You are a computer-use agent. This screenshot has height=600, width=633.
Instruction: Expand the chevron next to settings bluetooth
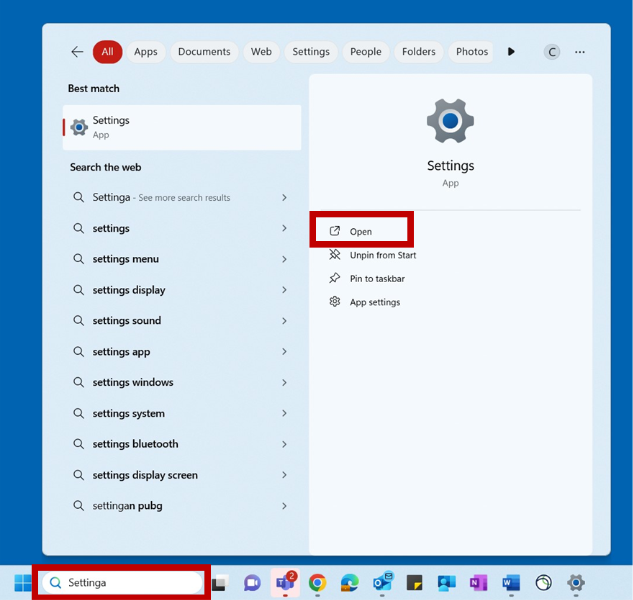click(284, 444)
